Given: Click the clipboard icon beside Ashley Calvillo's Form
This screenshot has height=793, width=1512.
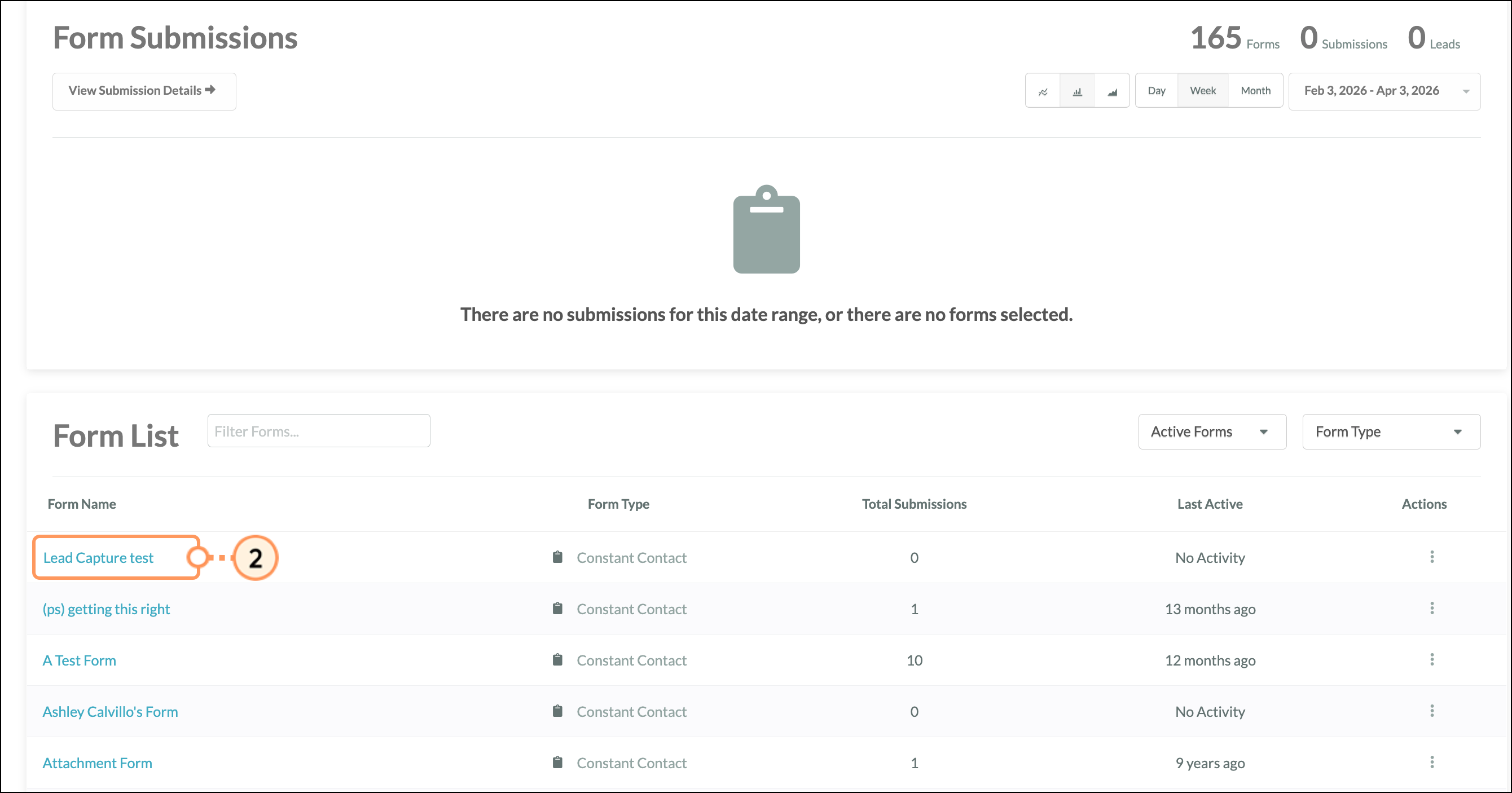Looking at the screenshot, I should pyautogui.click(x=557, y=711).
